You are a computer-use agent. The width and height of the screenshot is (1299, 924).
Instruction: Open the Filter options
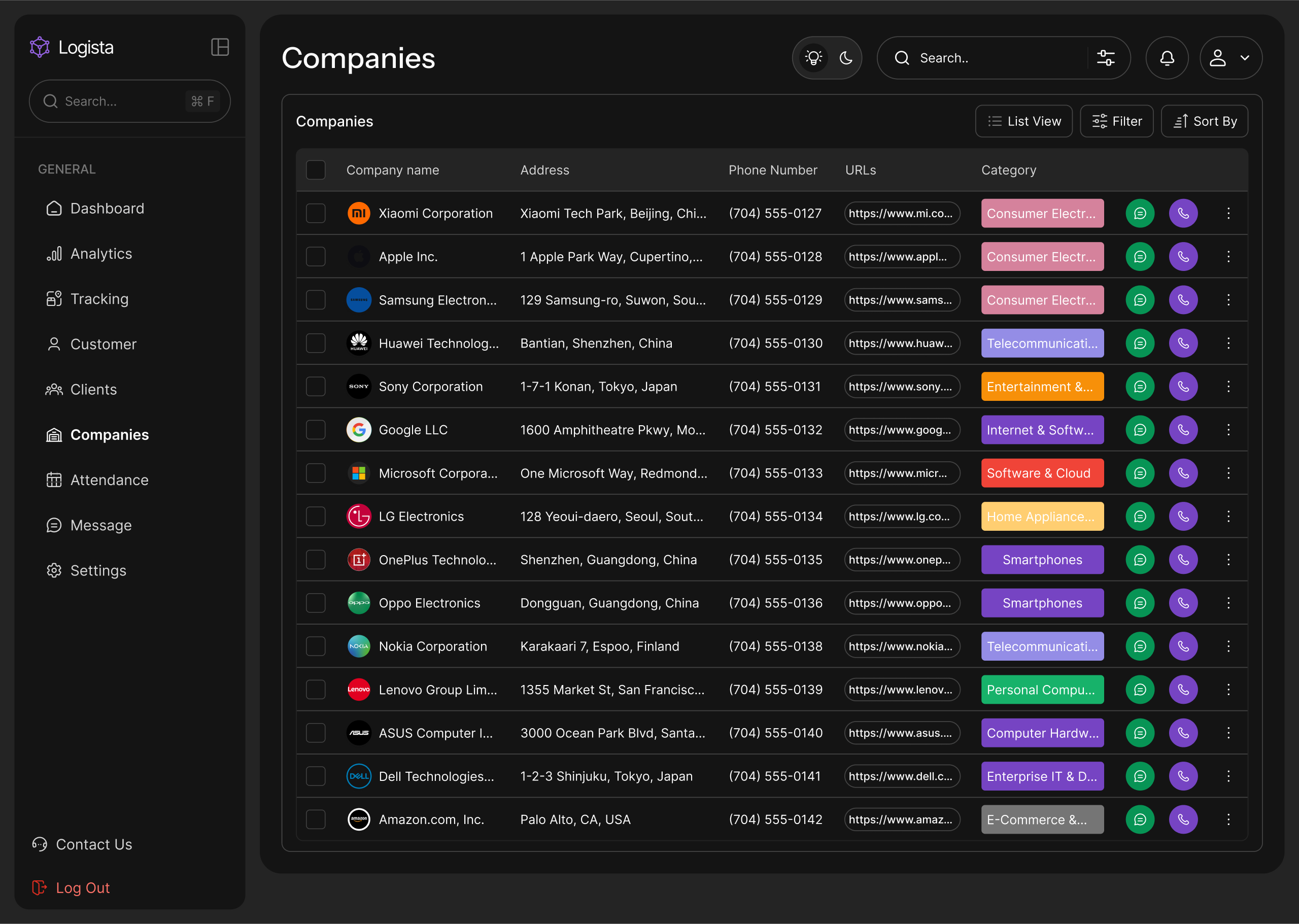[1116, 121]
